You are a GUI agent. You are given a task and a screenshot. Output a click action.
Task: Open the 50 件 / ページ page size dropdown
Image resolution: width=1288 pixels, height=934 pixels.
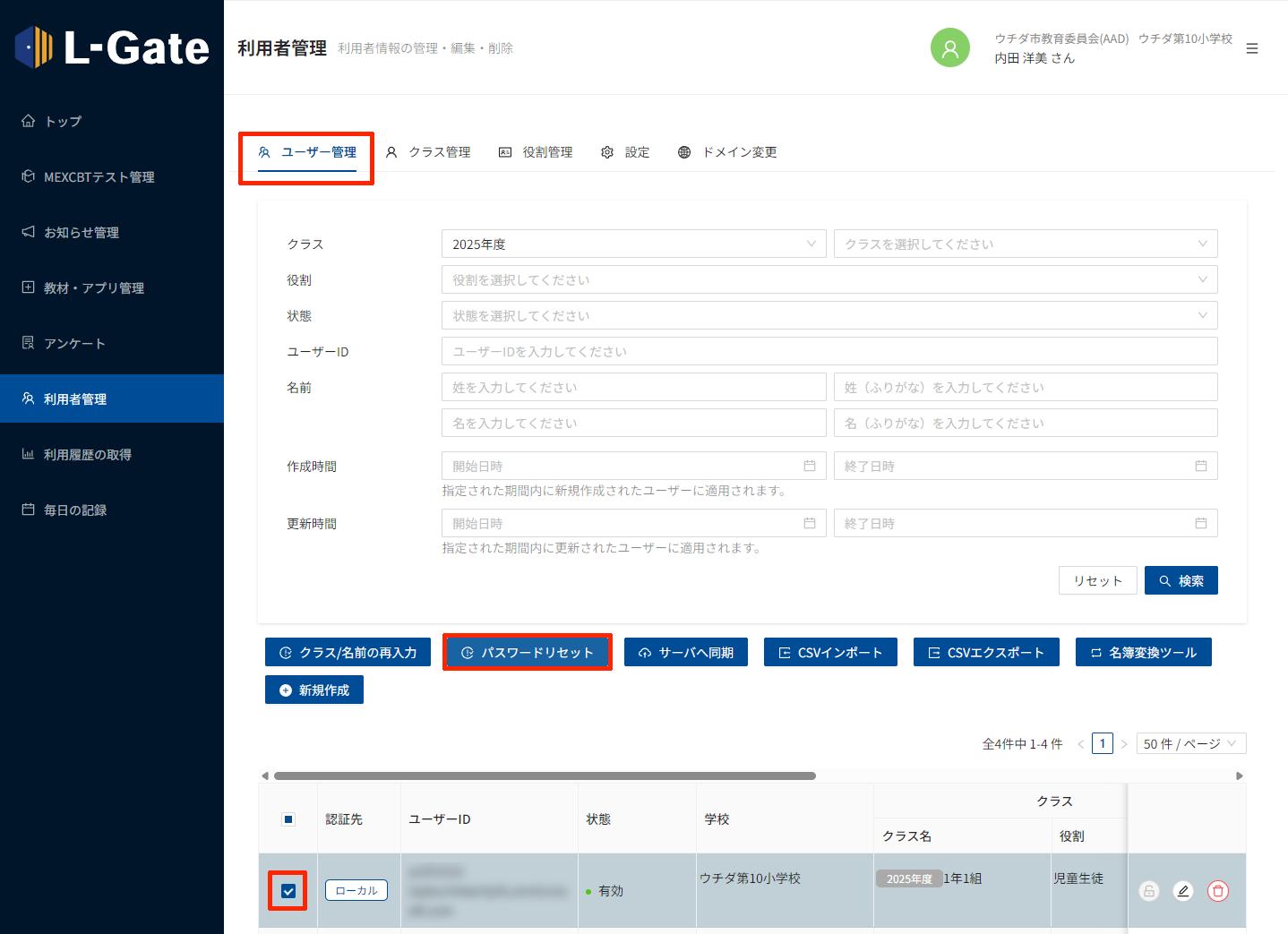[1190, 744]
